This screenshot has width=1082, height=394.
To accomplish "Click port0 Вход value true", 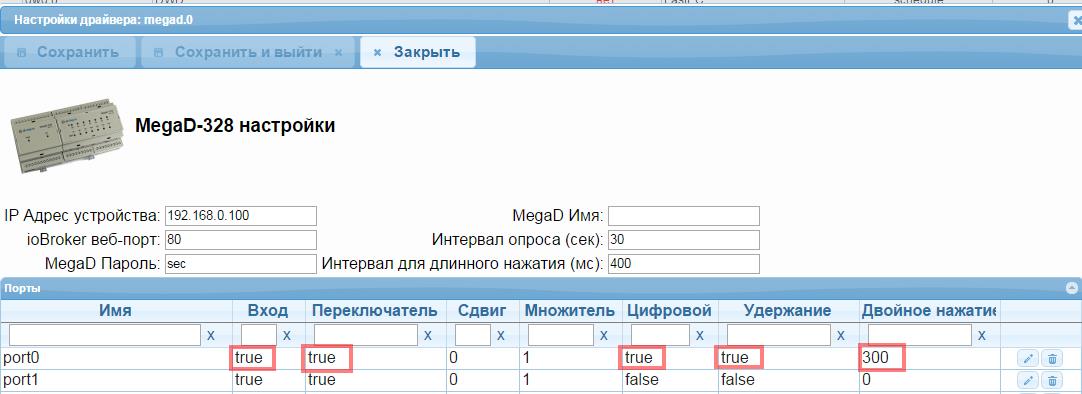I will coord(249,358).
